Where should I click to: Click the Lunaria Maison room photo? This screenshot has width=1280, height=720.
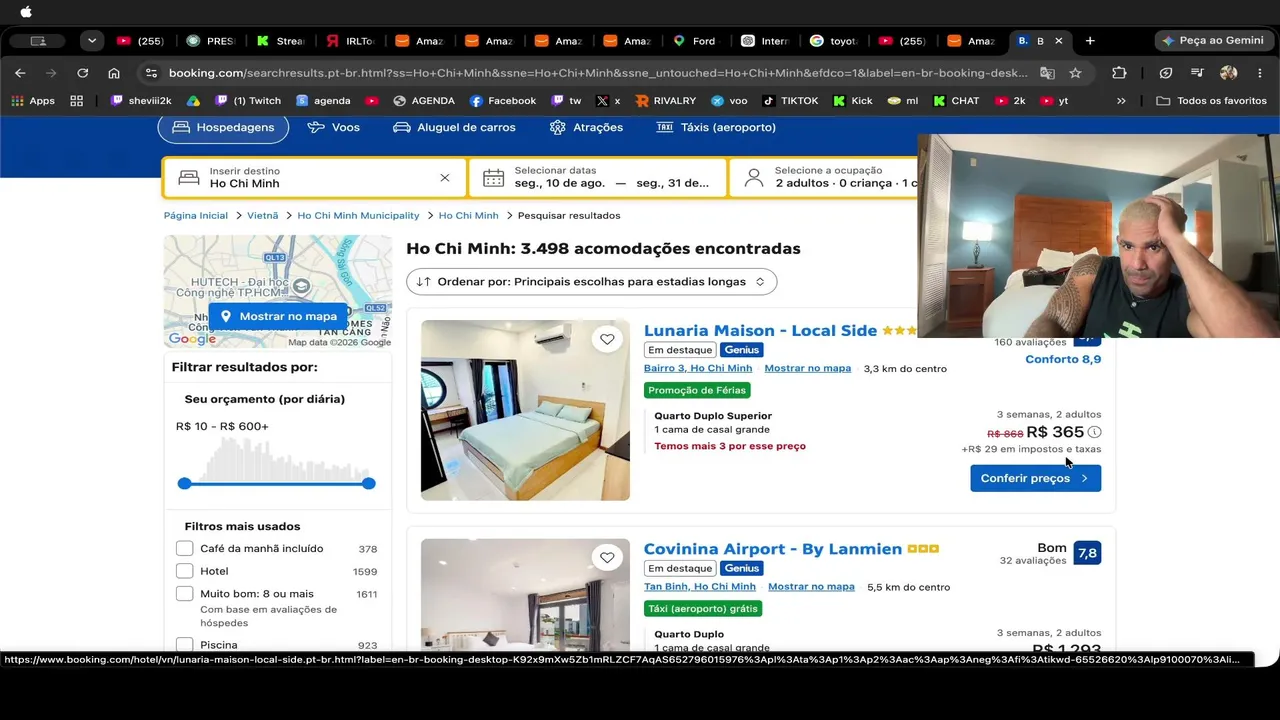click(x=525, y=410)
